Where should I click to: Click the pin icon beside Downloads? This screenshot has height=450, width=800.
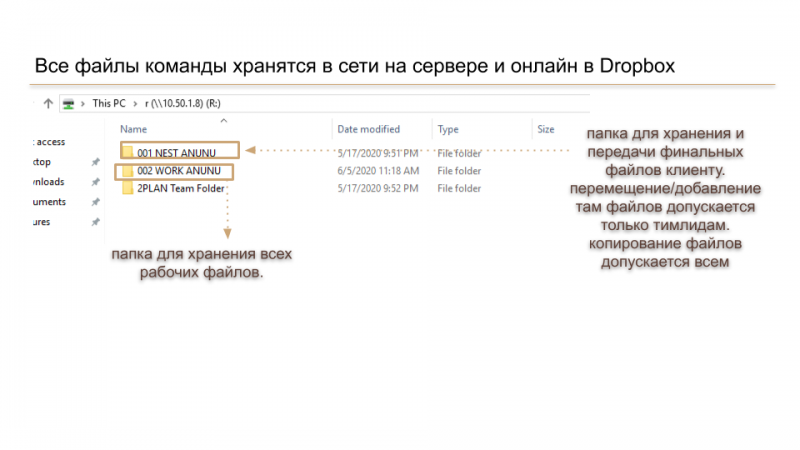click(x=95, y=182)
